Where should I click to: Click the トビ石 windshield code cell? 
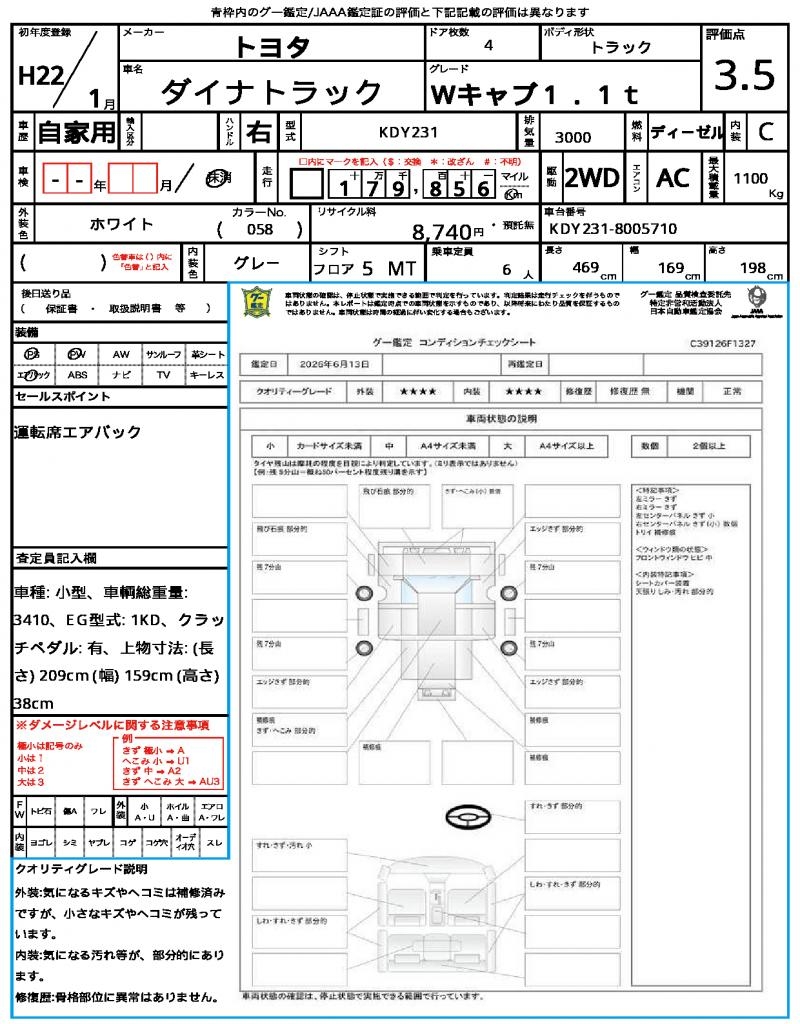click(40, 812)
